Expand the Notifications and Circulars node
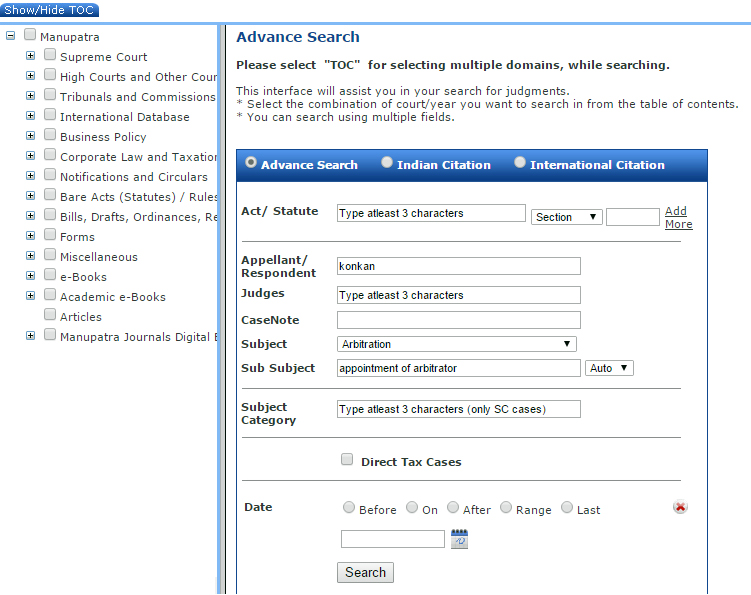The image size is (751, 595). 31,176
